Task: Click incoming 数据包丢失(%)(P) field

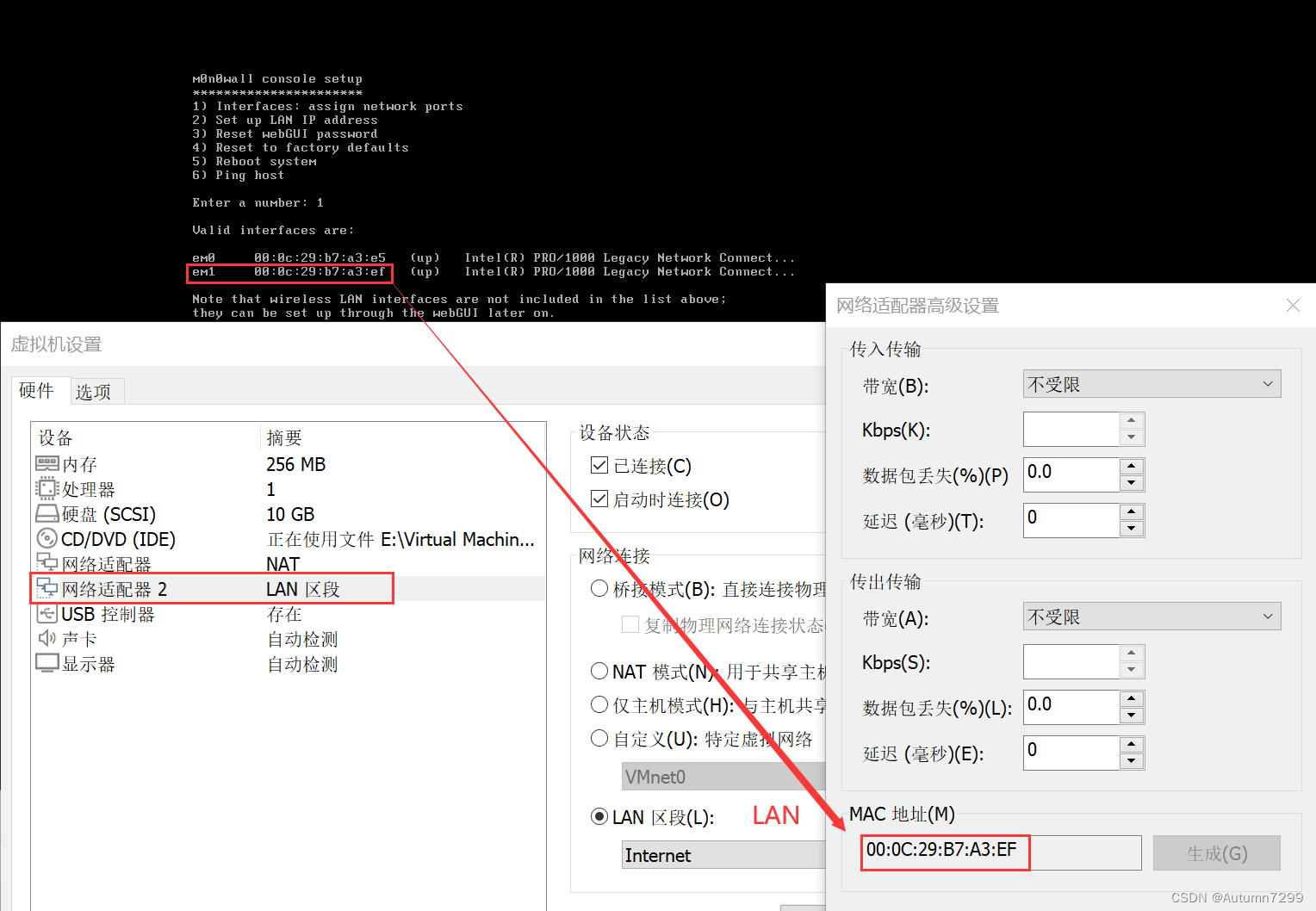Action: [1071, 474]
